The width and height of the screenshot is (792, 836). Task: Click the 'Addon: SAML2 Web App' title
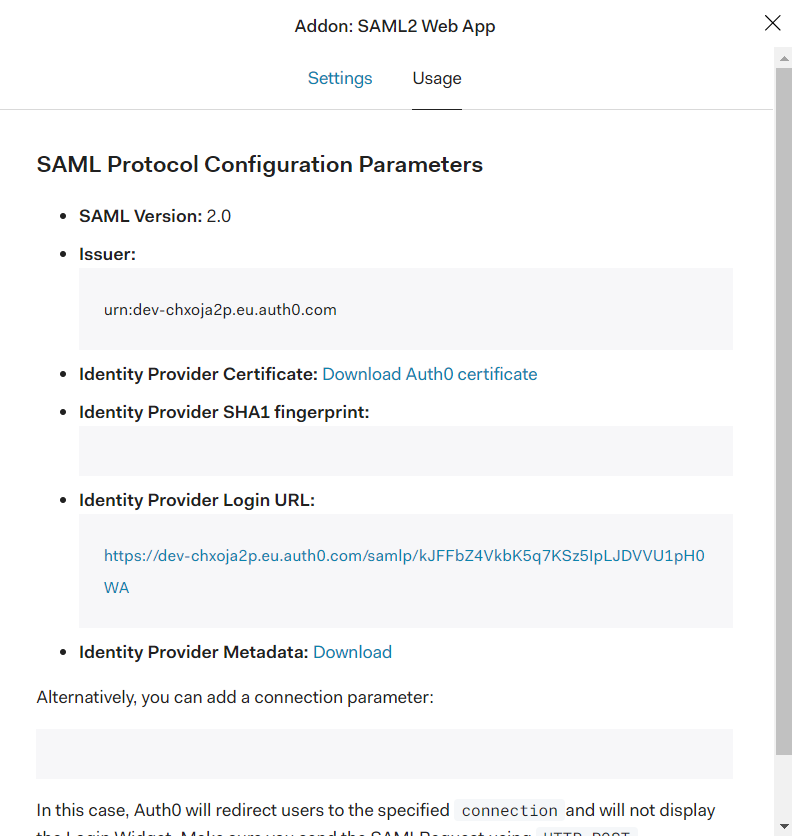(x=395, y=26)
